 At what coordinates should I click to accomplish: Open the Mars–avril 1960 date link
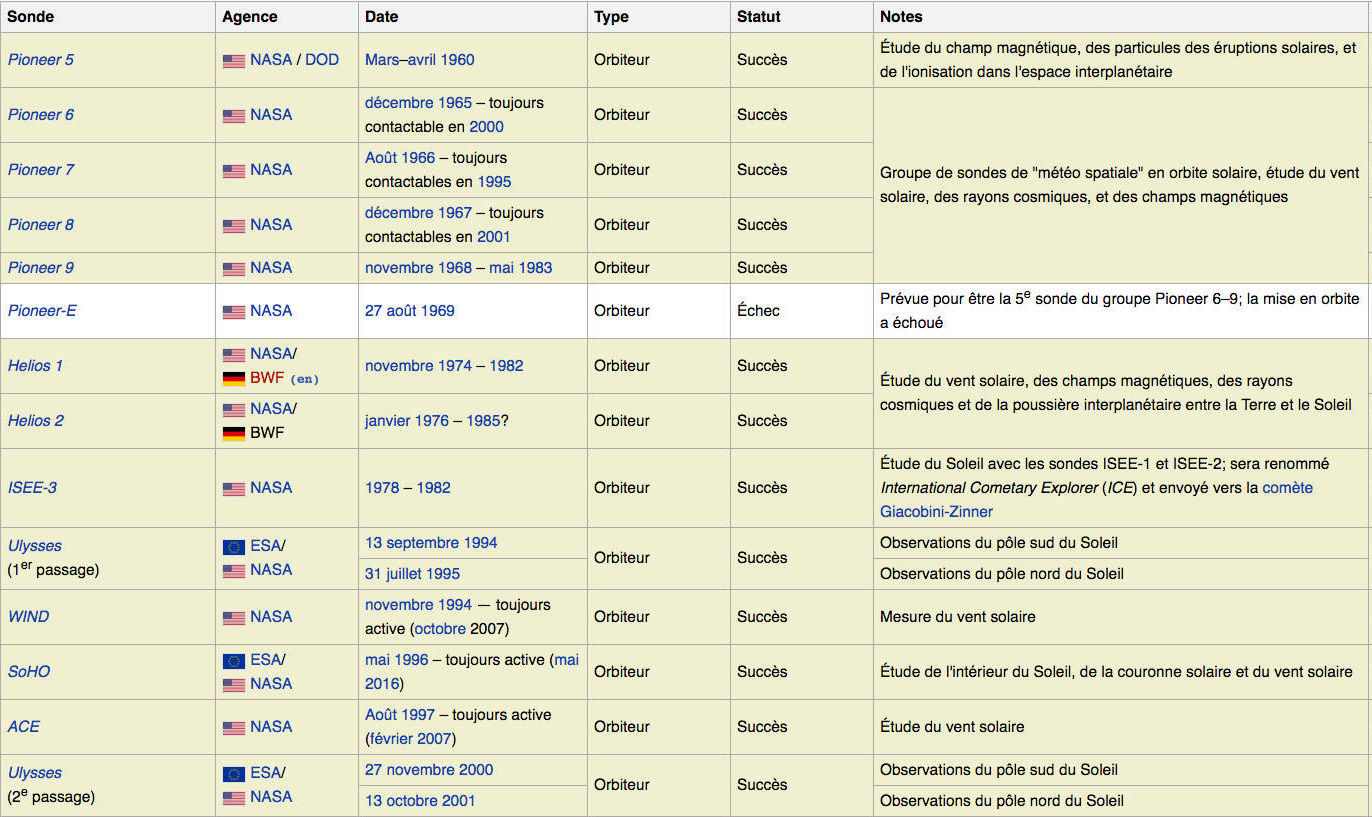point(420,60)
